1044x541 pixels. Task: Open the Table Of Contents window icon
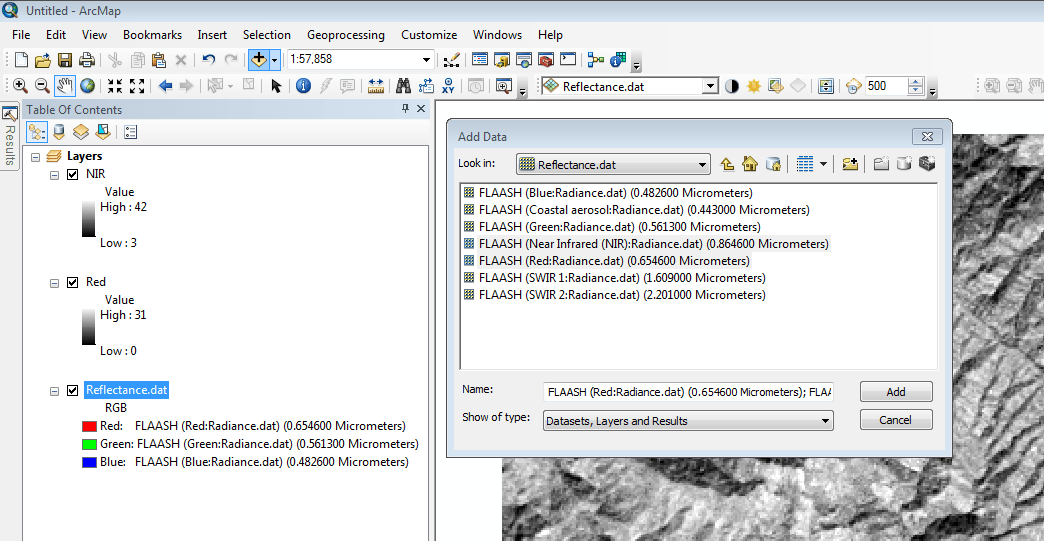(x=479, y=60)
